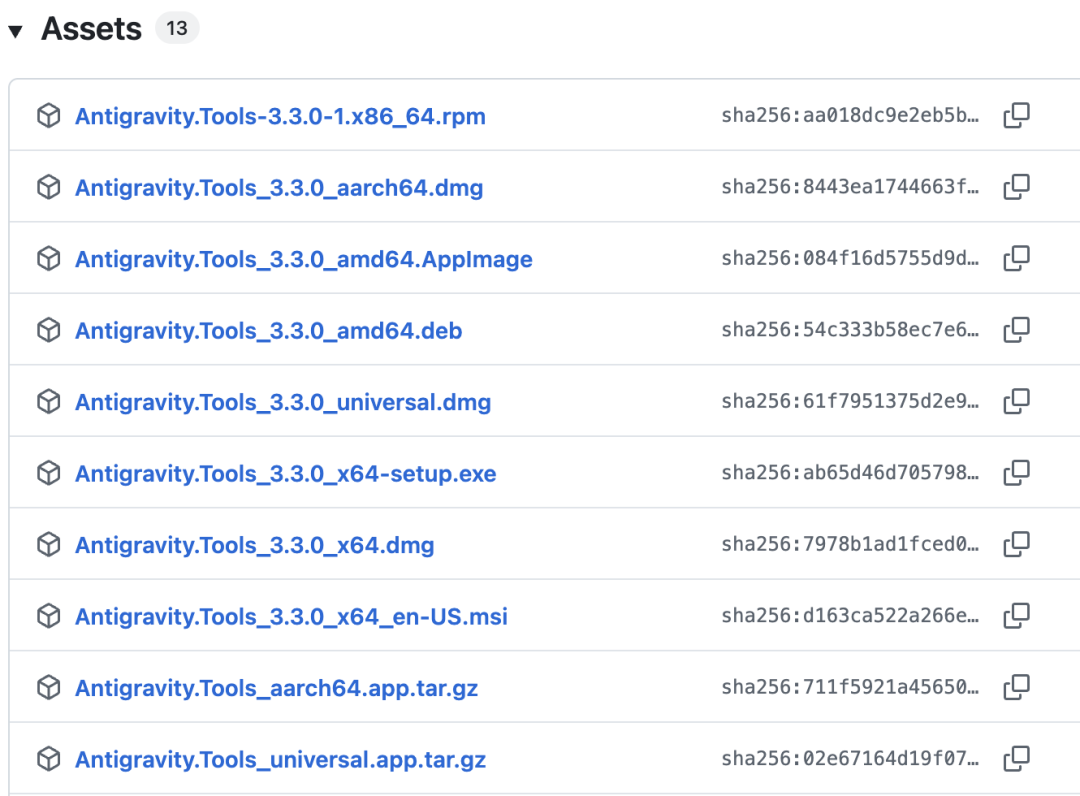
Task: Select hash text sha256:ab65d46d705798…
Action: pos(850,472)
